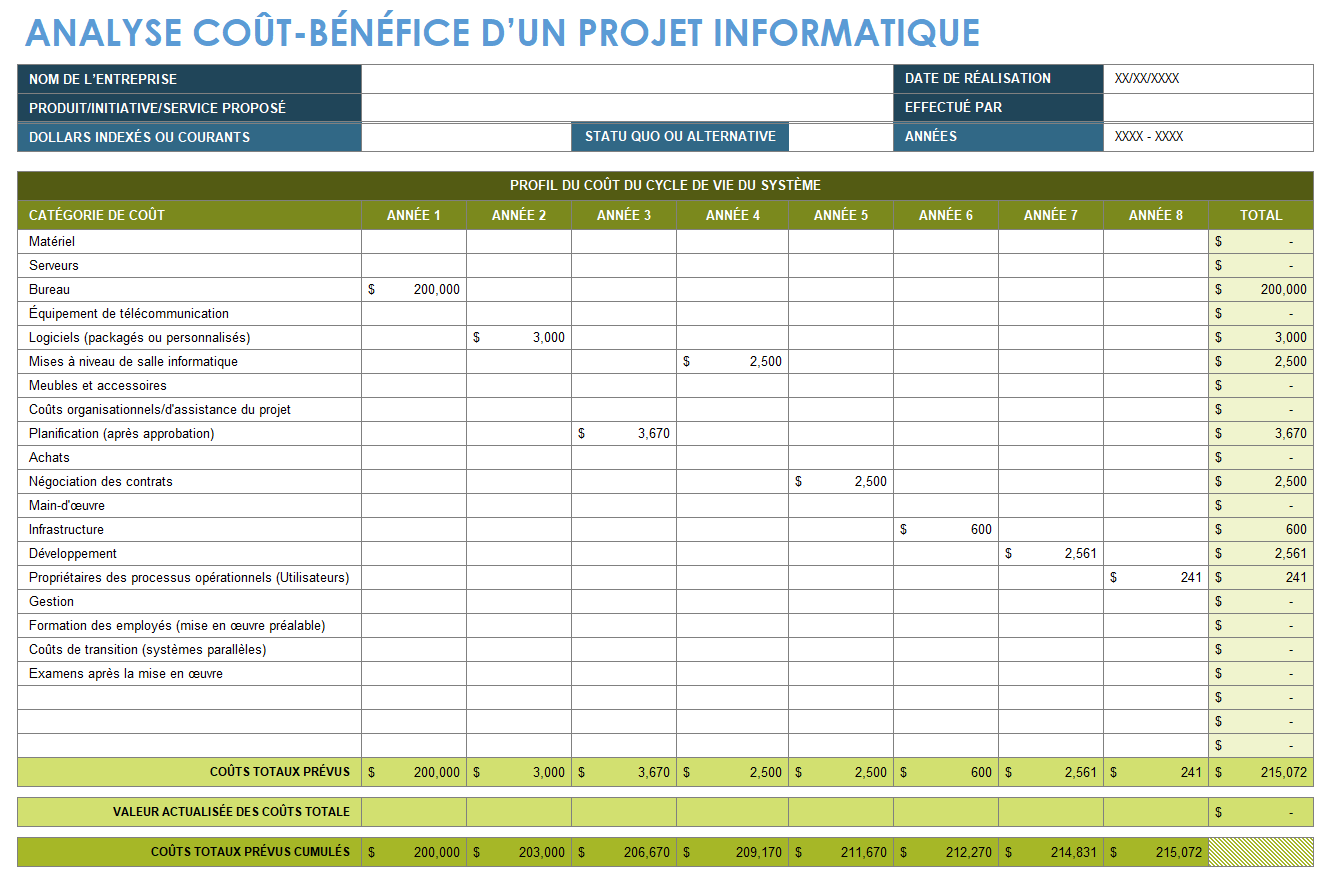Click Négociation des contrats Année 5 value 2,500

(841, 482)
